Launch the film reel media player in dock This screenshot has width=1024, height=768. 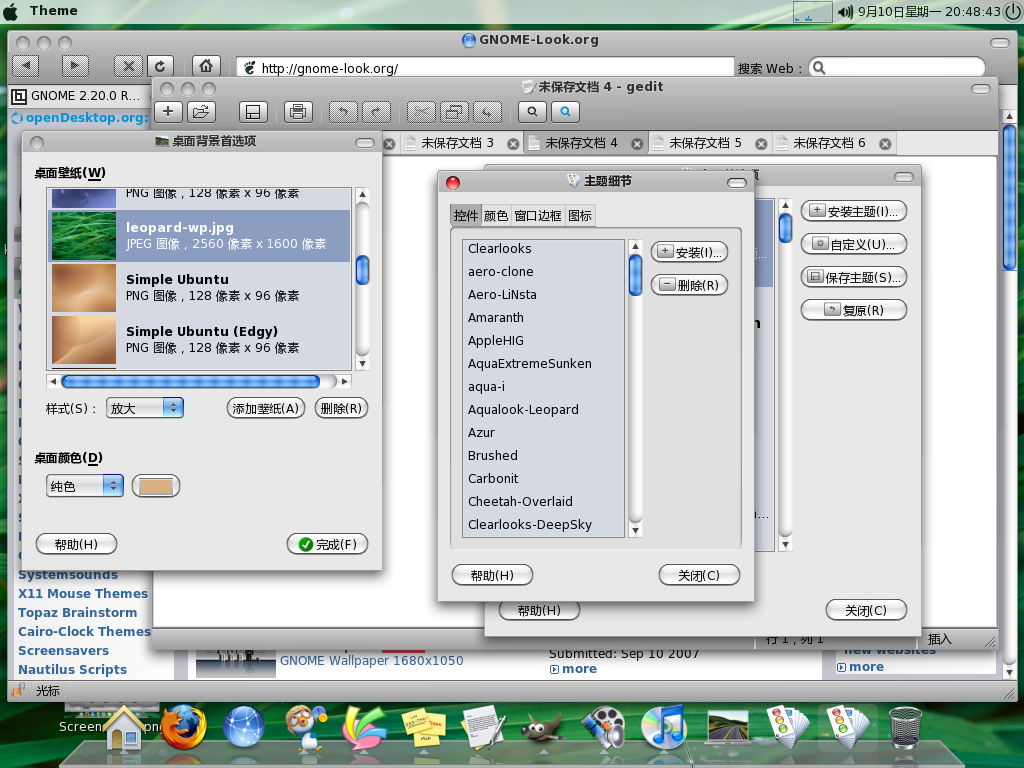(603, 726)
